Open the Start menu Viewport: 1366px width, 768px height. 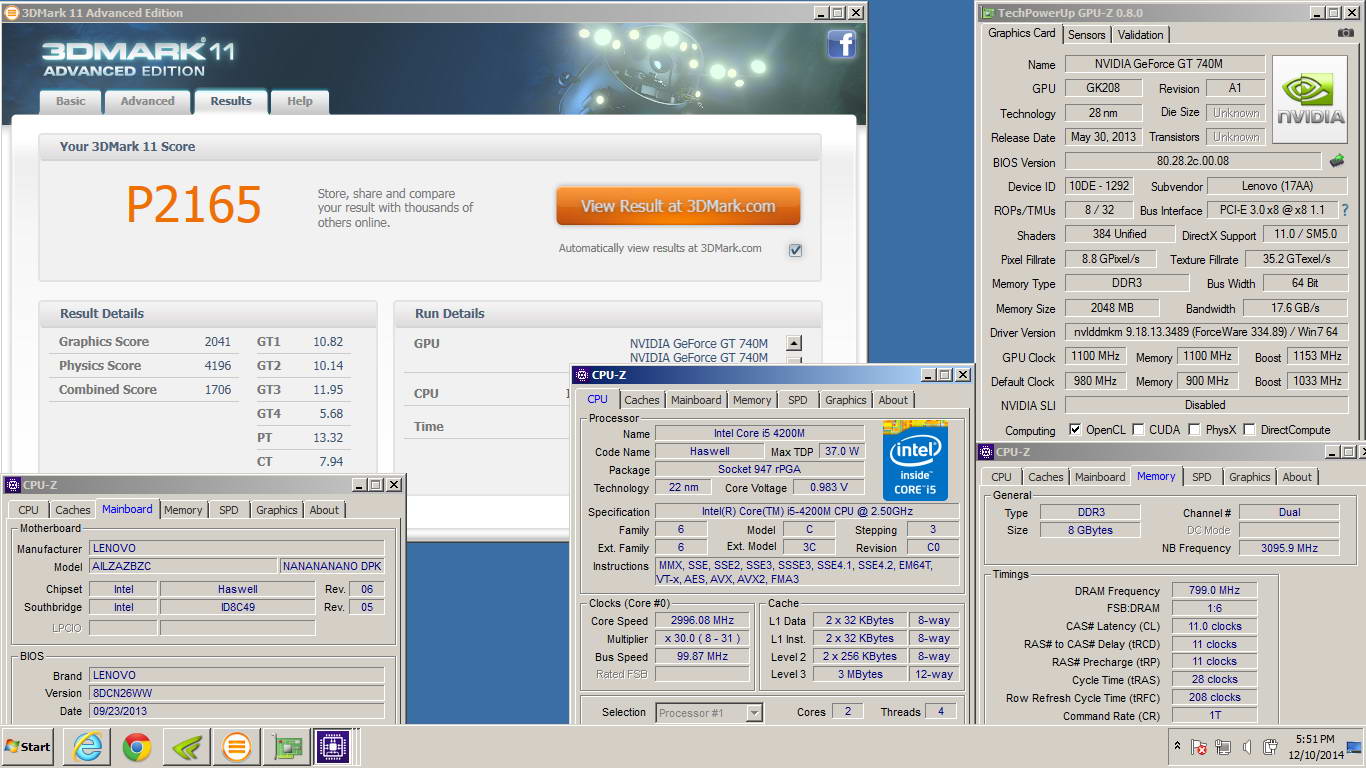coord(27,747)
